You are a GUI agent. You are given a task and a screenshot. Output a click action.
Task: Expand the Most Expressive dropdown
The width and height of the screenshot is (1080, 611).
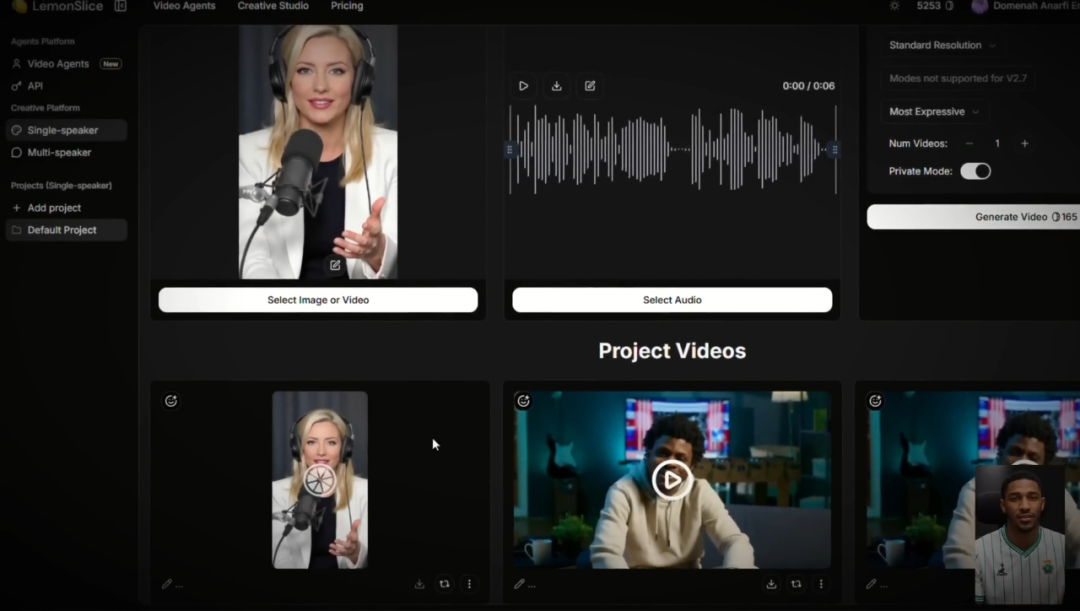pyautogui.click(x=934, y=112)
